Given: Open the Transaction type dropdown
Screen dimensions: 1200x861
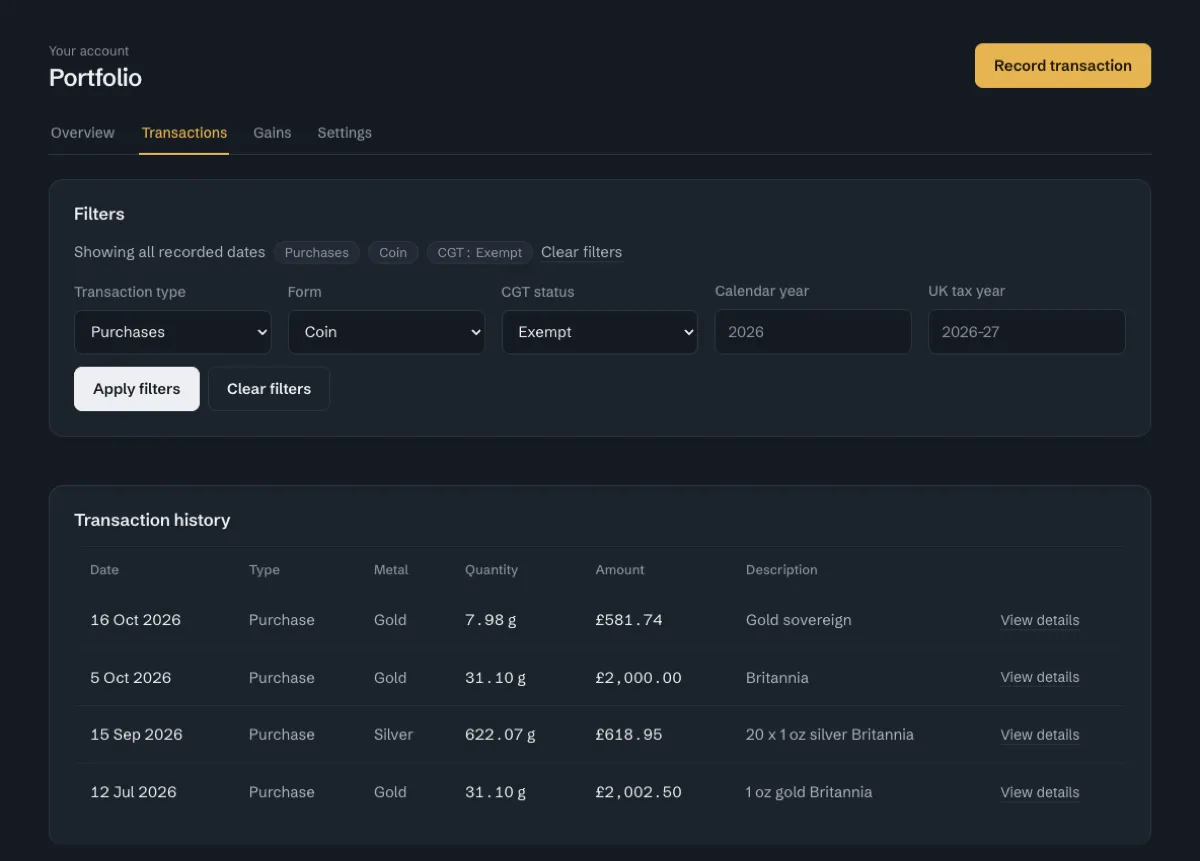Looking at the screenshot, I should (172, 332).
